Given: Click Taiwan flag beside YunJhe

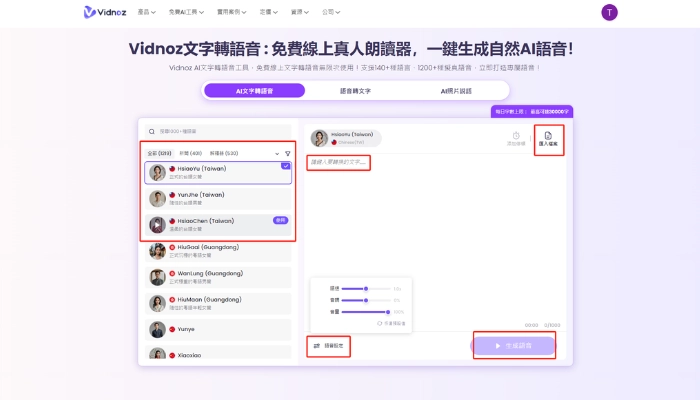Looking at the screenshot, I should point(172,195).
